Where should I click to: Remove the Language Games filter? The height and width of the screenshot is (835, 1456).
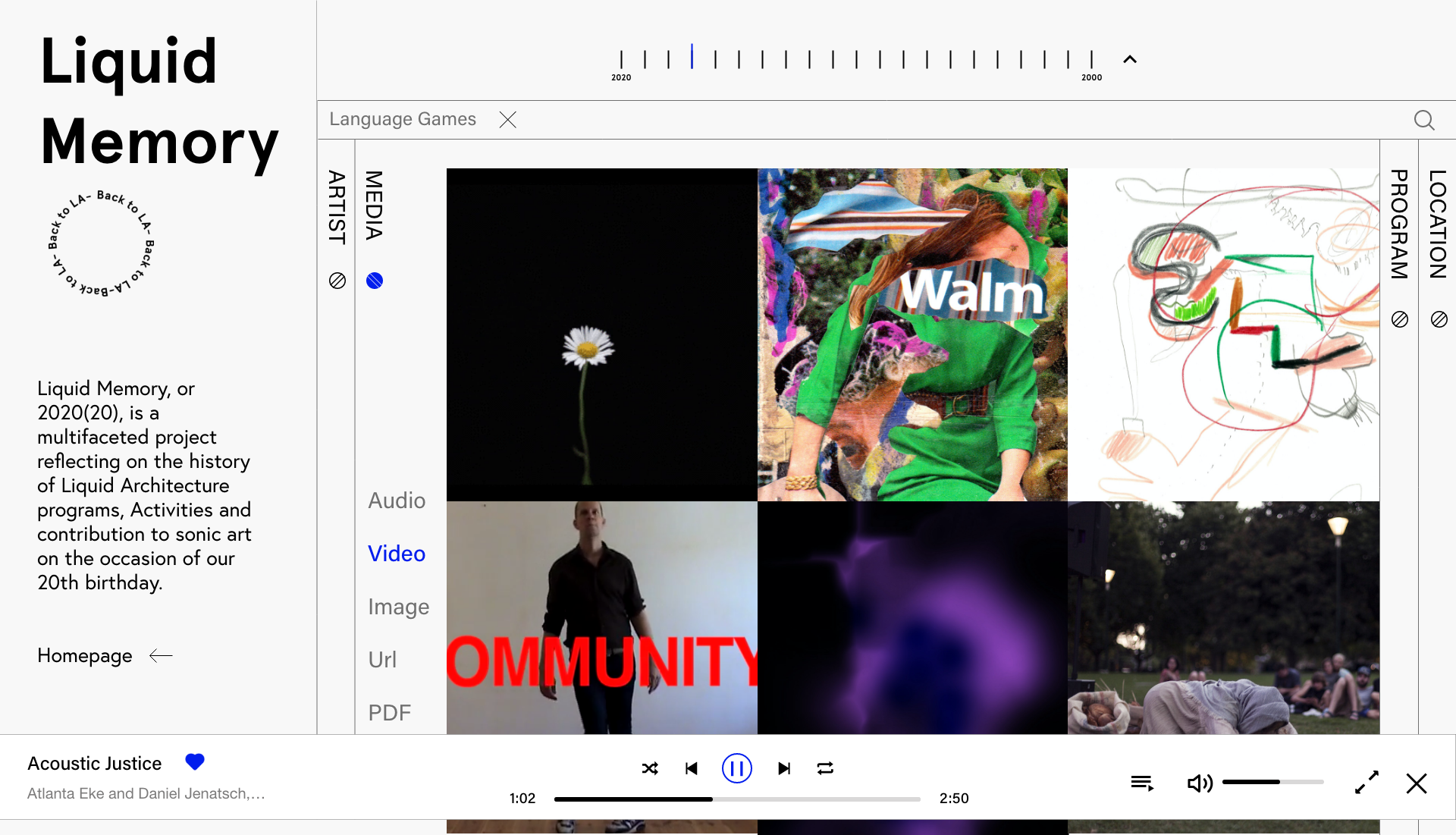[508, 120]
